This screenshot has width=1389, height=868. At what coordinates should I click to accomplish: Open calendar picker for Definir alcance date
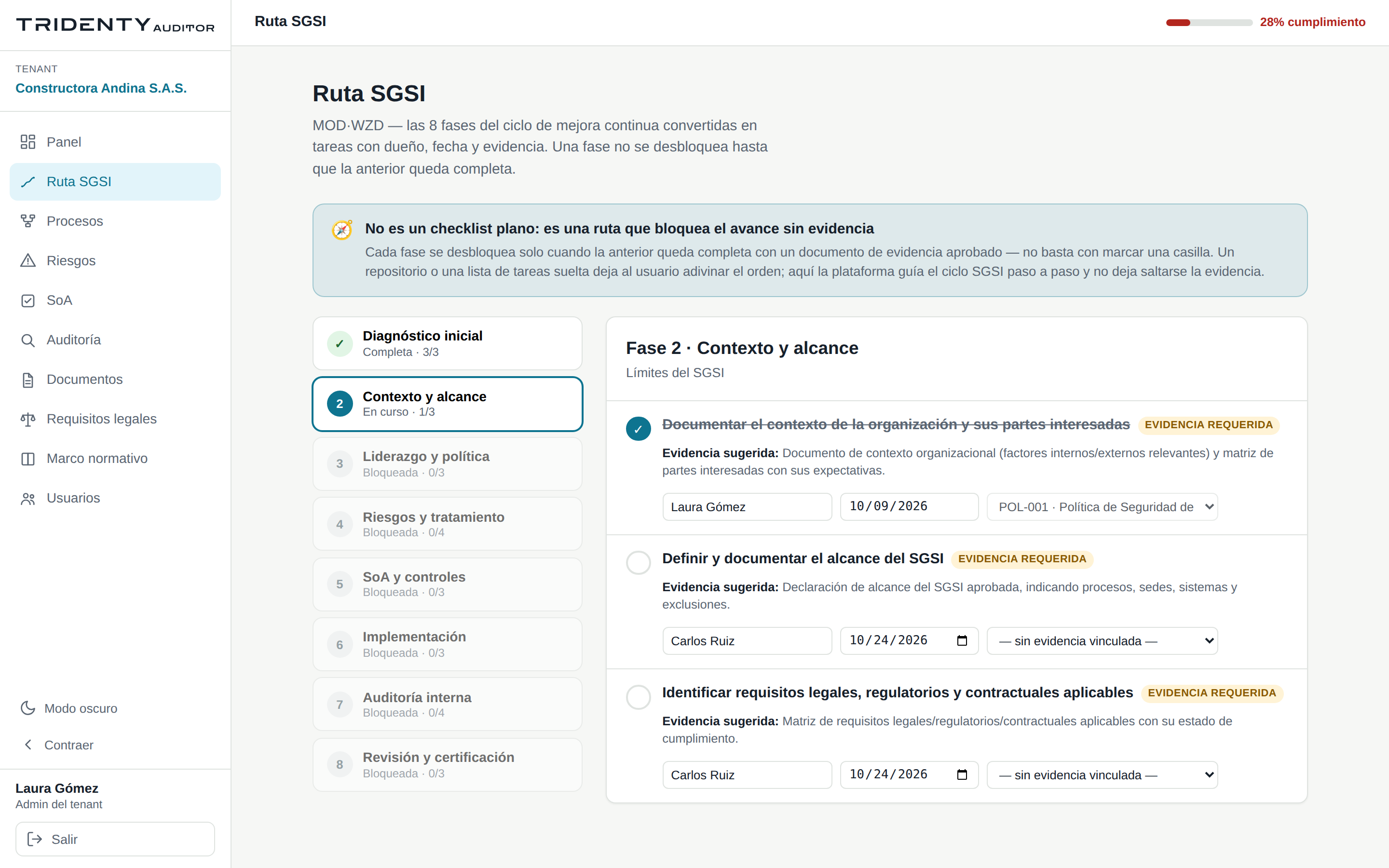pyautogui.click(x=962, y=641)
